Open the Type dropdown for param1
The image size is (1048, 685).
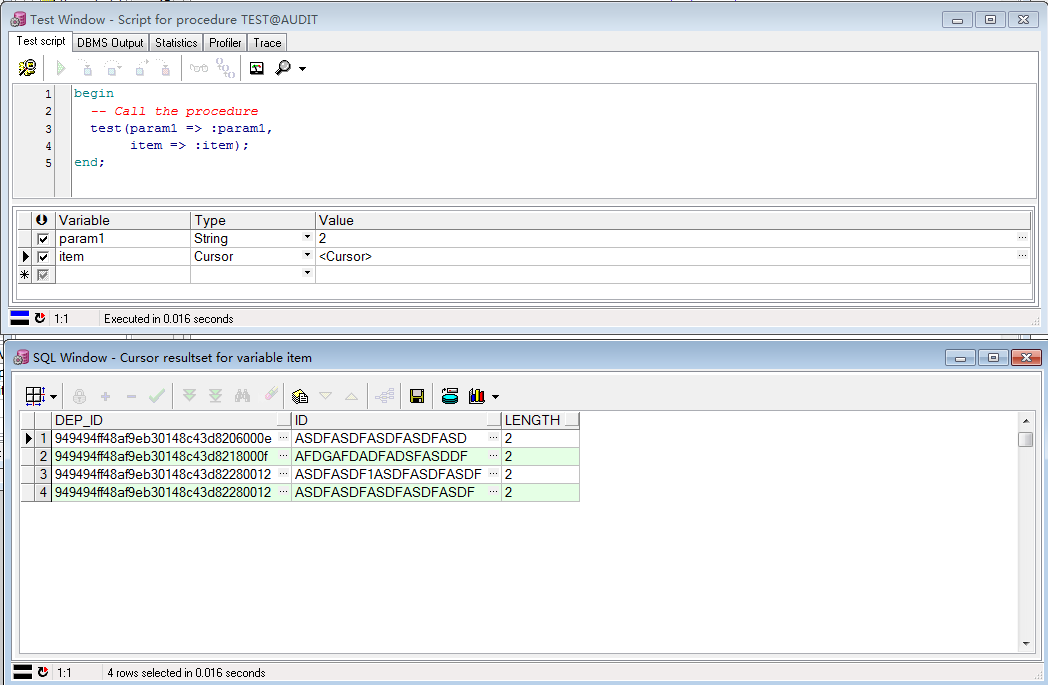point(307,239)
